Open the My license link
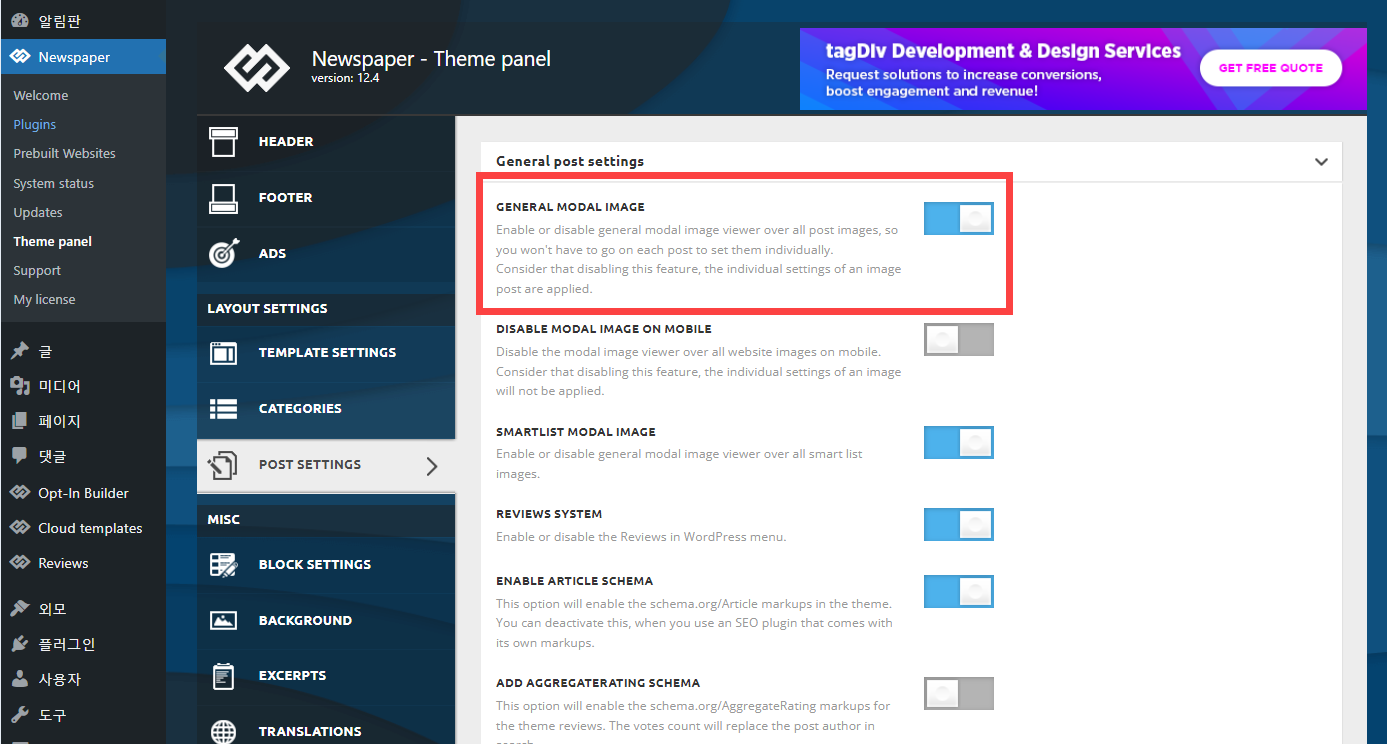1387x744 pixels. [x=44, y=300]
